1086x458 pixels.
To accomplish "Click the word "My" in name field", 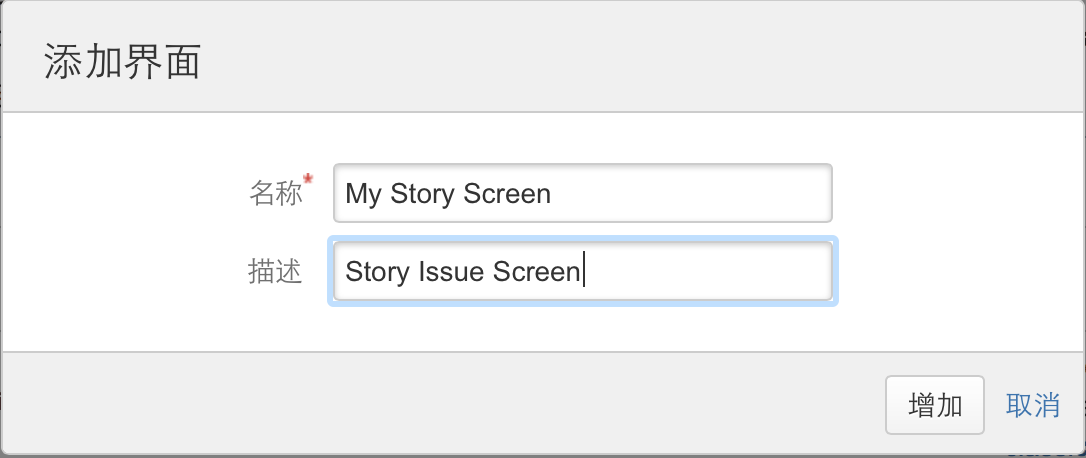I will point(363,193).
